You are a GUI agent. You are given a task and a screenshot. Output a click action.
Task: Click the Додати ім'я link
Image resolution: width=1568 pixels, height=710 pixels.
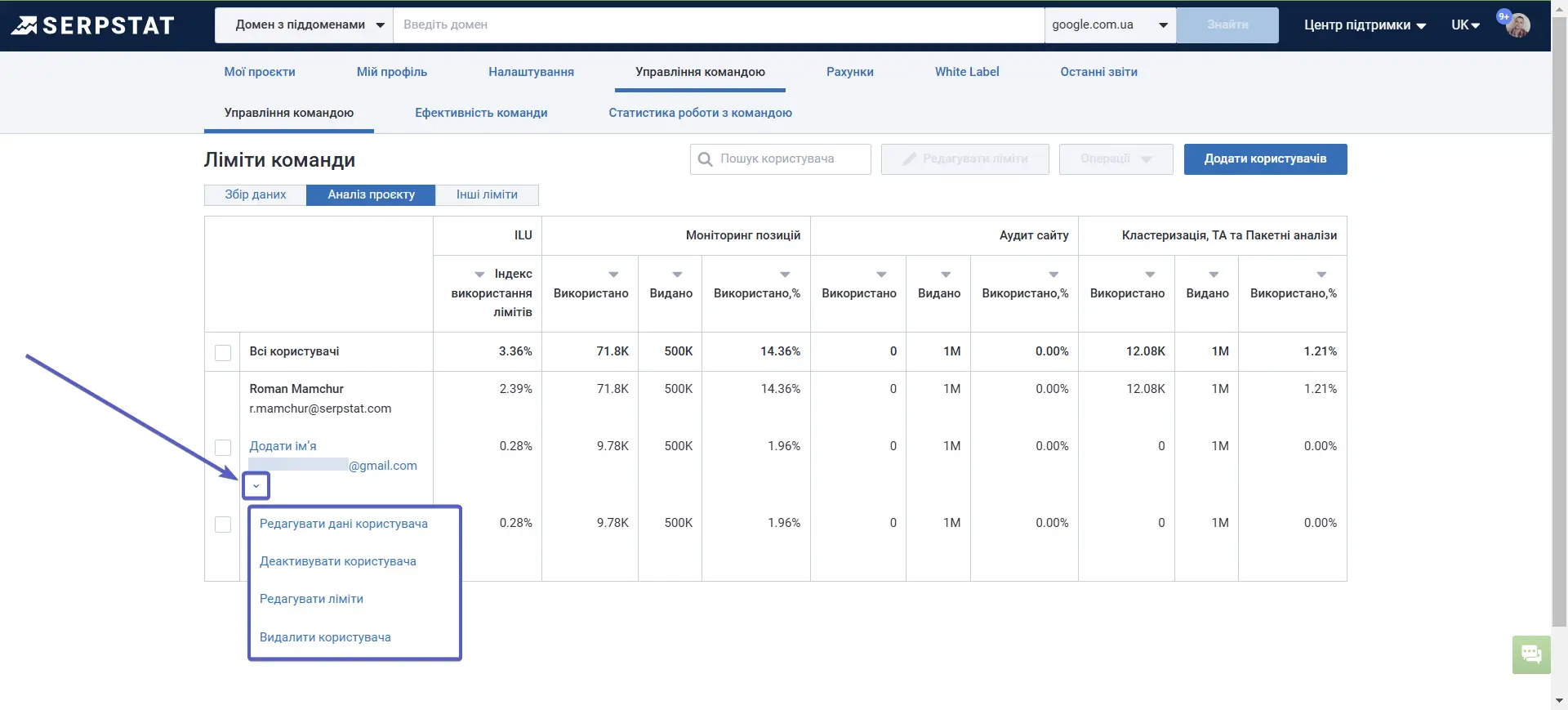[x=283, y=446]
